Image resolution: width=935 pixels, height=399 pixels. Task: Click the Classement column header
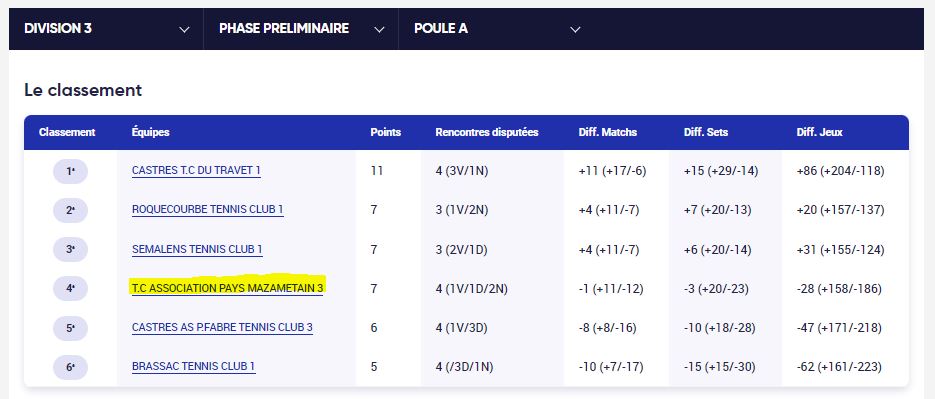click(x=67, y=132)
